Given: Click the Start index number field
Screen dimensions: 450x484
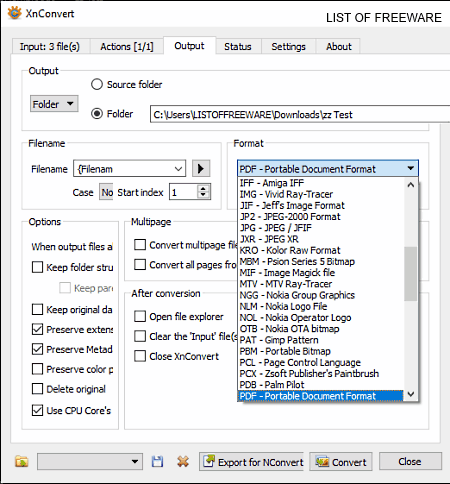Looking at the screenshot, I should (x=184, y=192).
